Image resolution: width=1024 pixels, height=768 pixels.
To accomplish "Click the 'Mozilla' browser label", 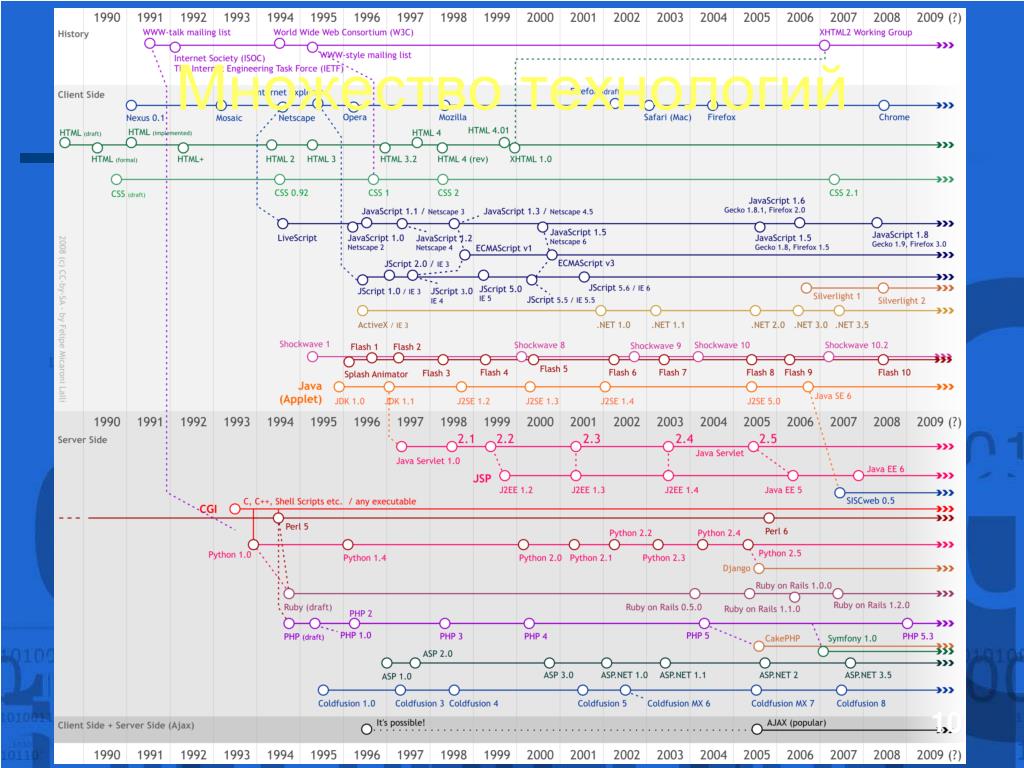I will 453,118.
